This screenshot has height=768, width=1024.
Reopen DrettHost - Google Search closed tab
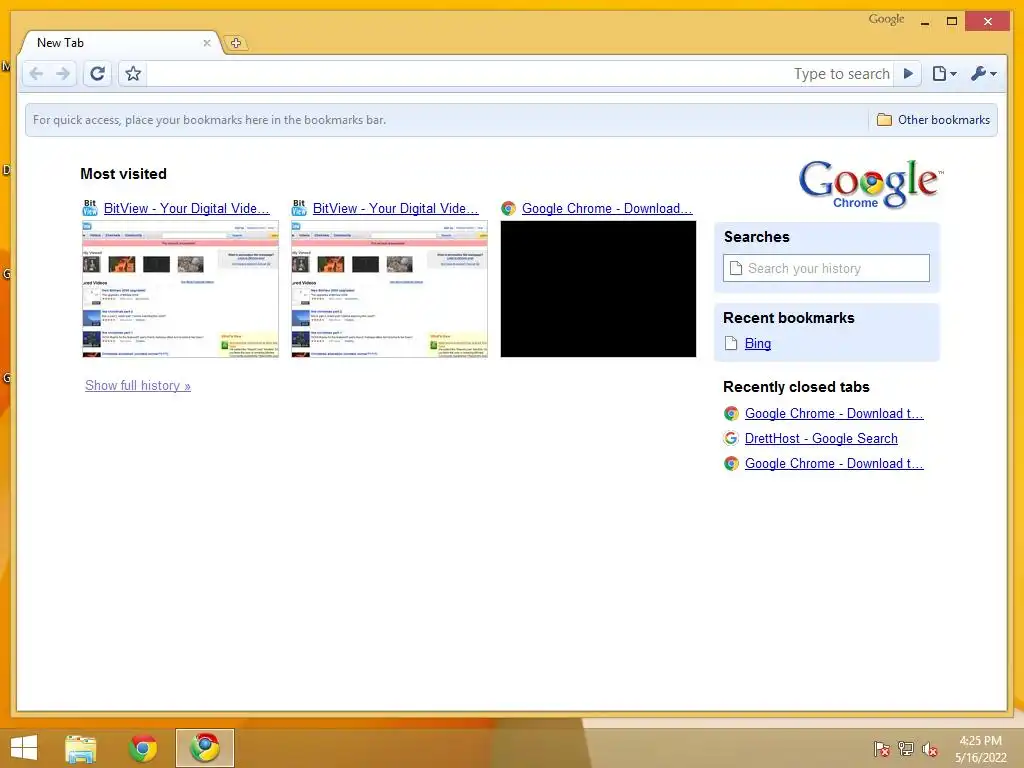[x=821, y=438]
